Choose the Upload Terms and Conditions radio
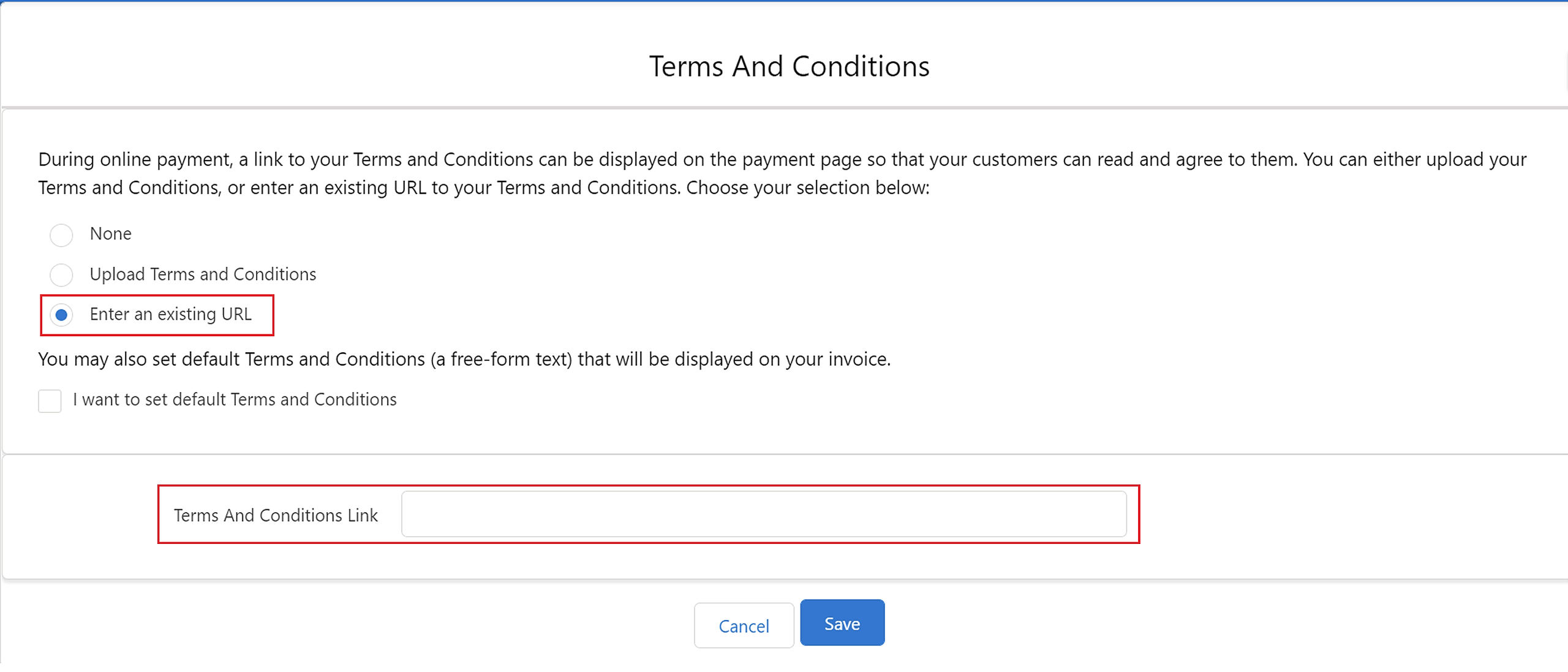The image size is (1568, 672). (x=61, y=275)
